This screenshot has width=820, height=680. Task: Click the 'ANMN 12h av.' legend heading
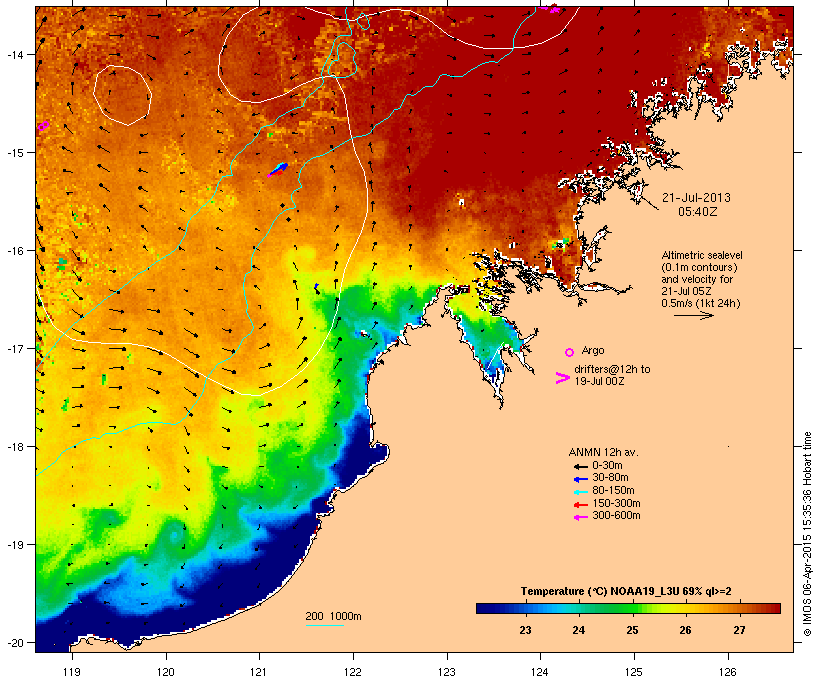tap(603, 452)
